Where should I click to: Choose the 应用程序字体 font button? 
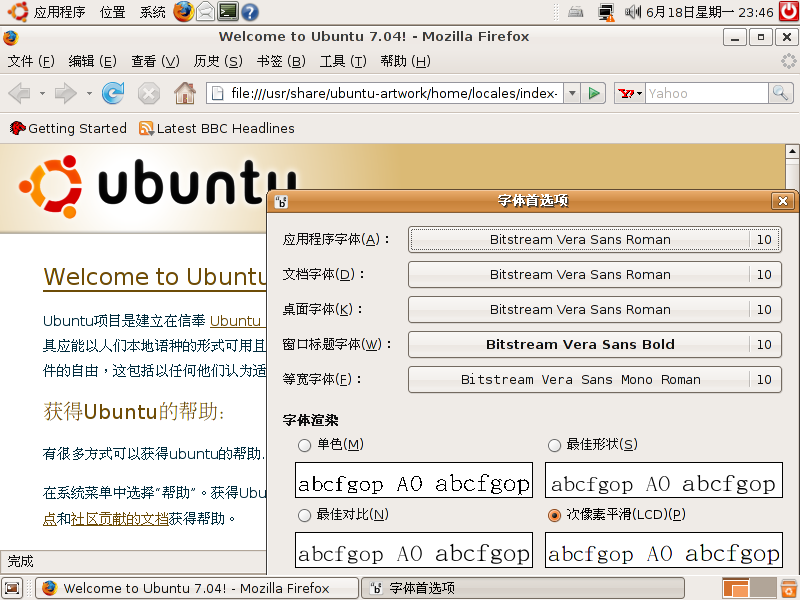click(595, 240)
